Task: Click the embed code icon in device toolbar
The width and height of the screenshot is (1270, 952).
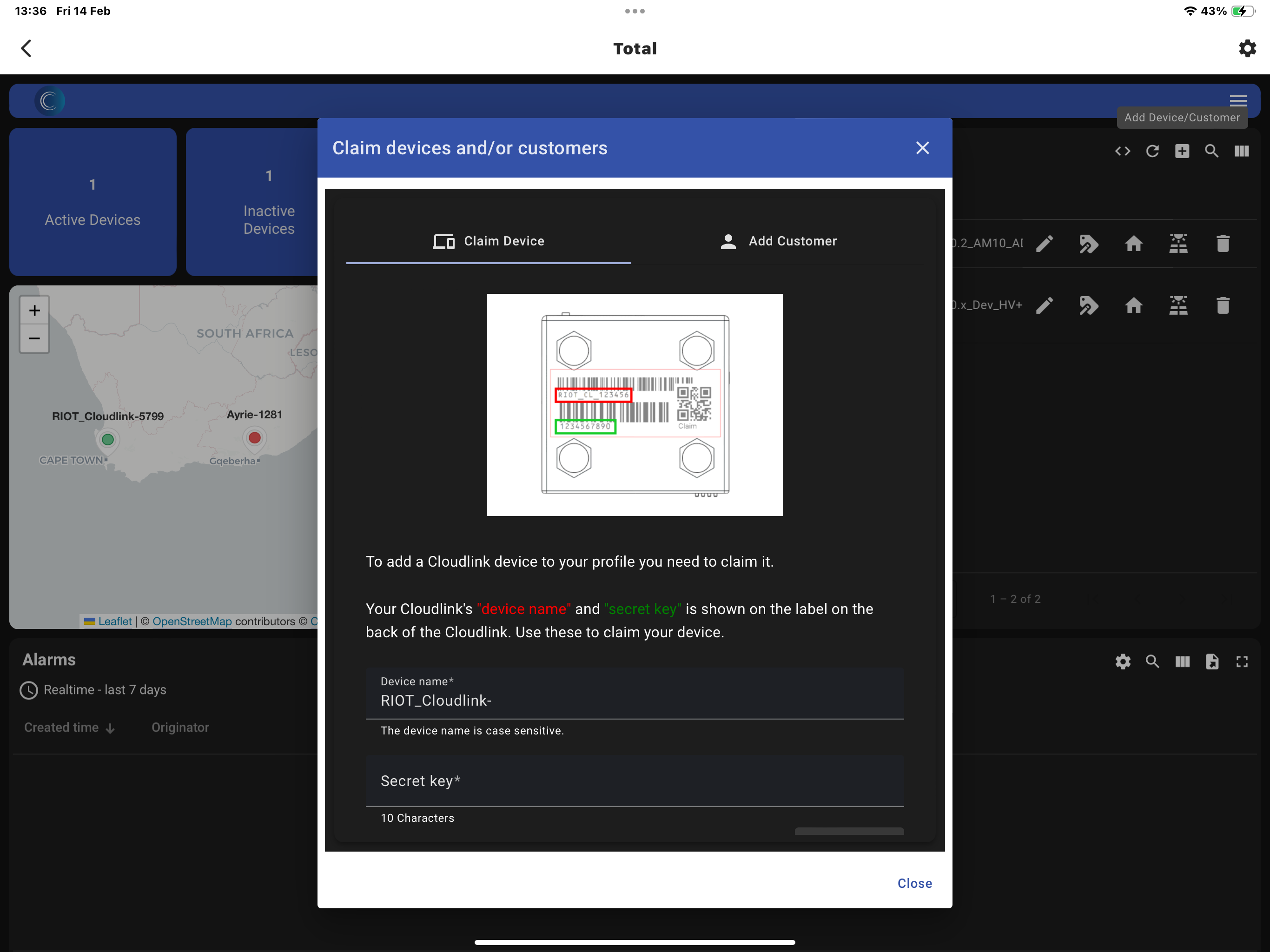Action: point(1123,151)
